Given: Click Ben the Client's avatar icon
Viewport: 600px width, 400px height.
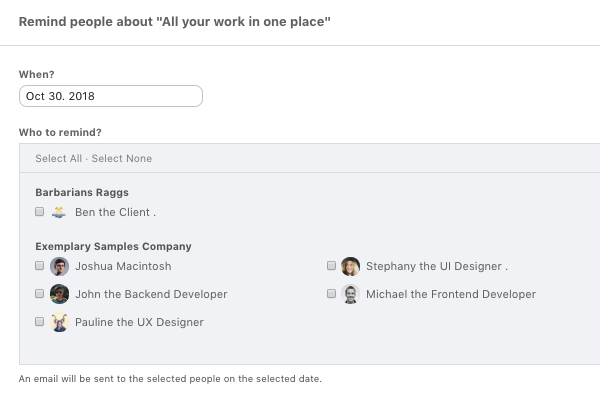Looking at the screenshot, I should point(59,212).
